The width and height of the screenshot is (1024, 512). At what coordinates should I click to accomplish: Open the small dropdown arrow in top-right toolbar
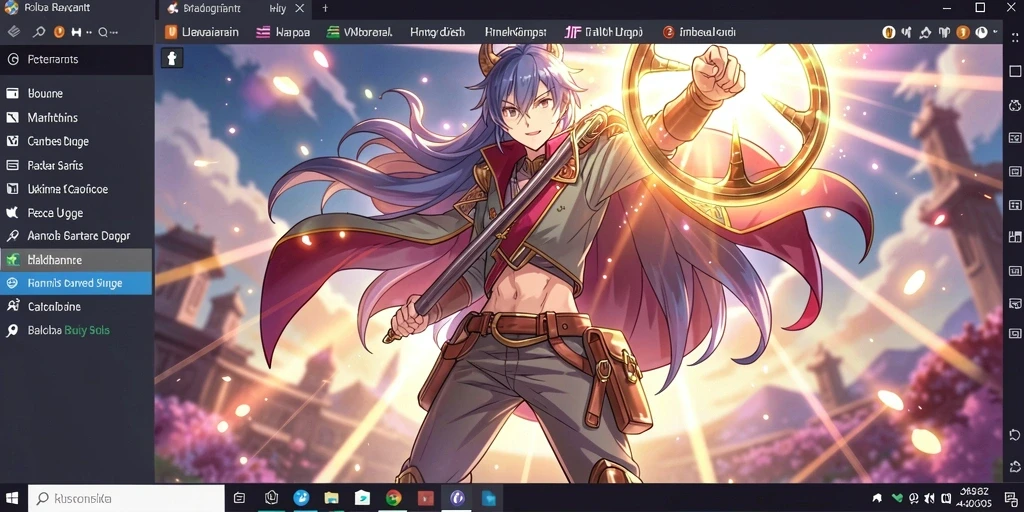(x=995, y=31)
